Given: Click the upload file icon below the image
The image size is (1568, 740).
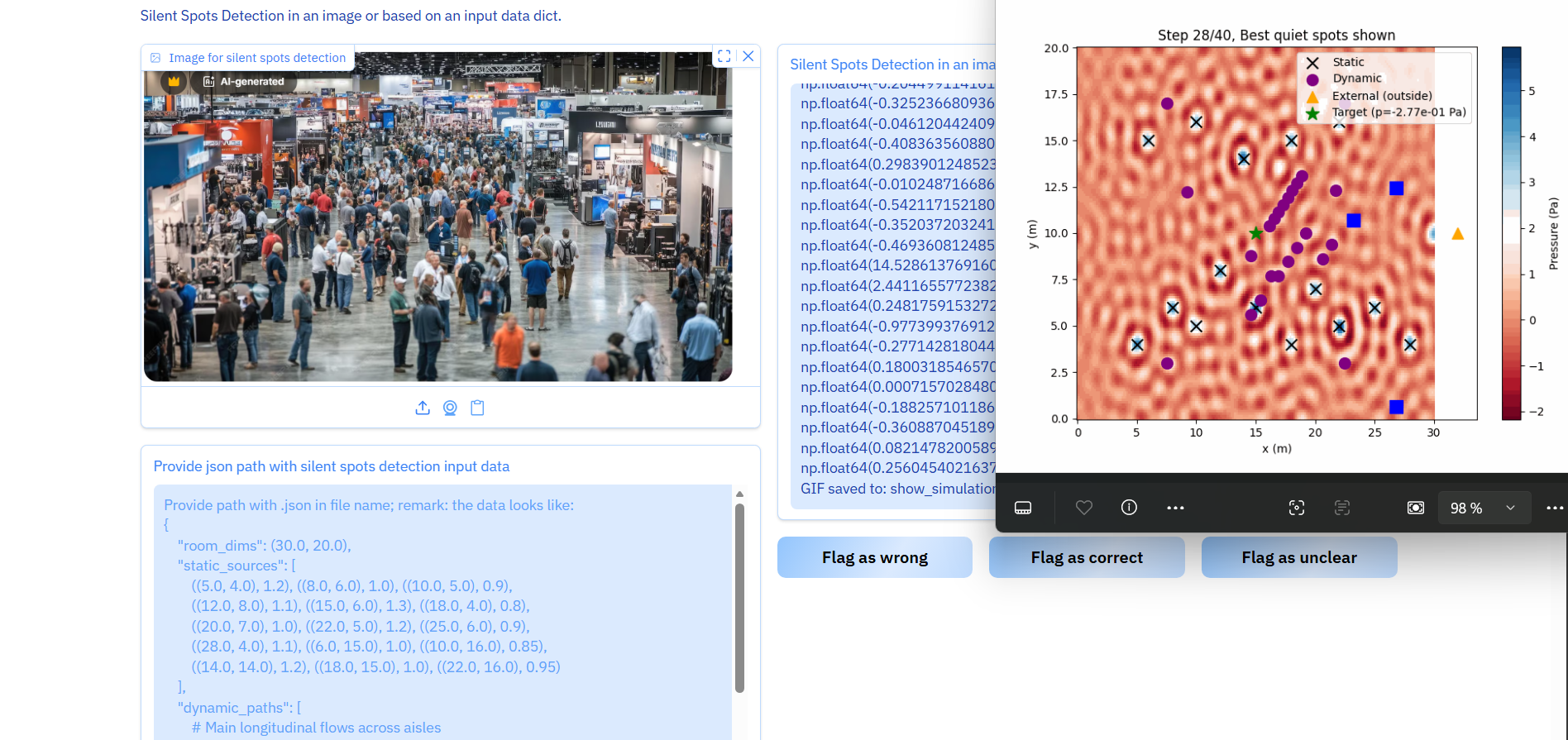Looking at the screenshot, I should click(x=423, y=408).
